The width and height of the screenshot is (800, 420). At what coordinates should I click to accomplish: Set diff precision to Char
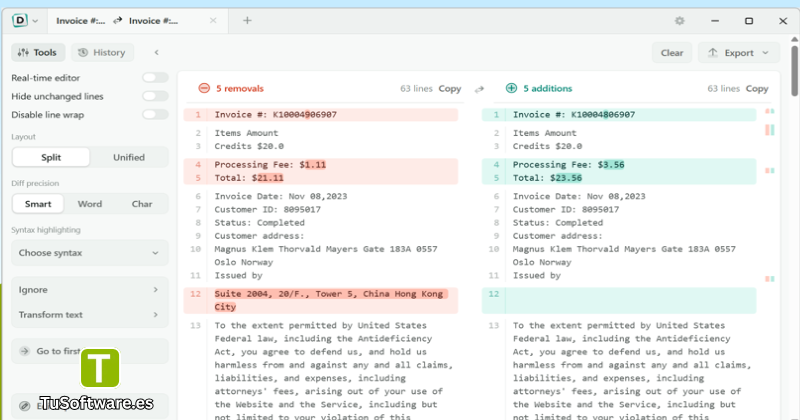(142, 204)
